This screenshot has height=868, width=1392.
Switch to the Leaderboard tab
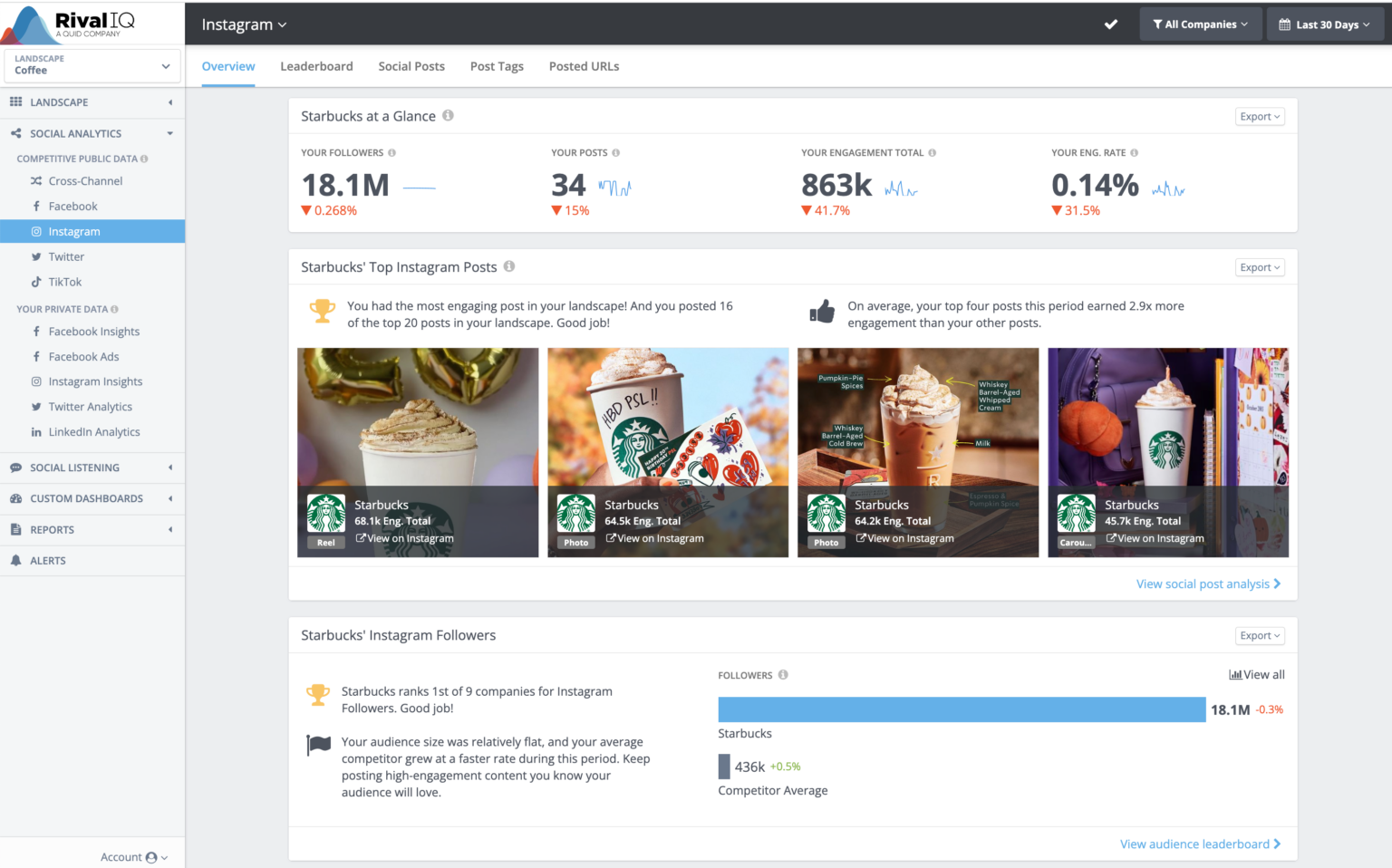pos(316,66)
